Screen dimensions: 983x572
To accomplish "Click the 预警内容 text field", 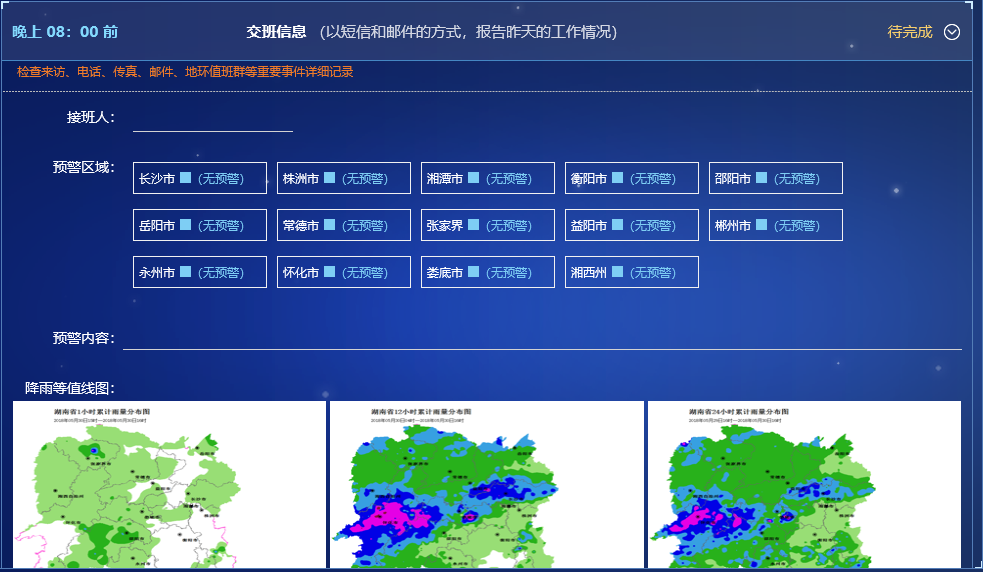I will pos(541,338).
